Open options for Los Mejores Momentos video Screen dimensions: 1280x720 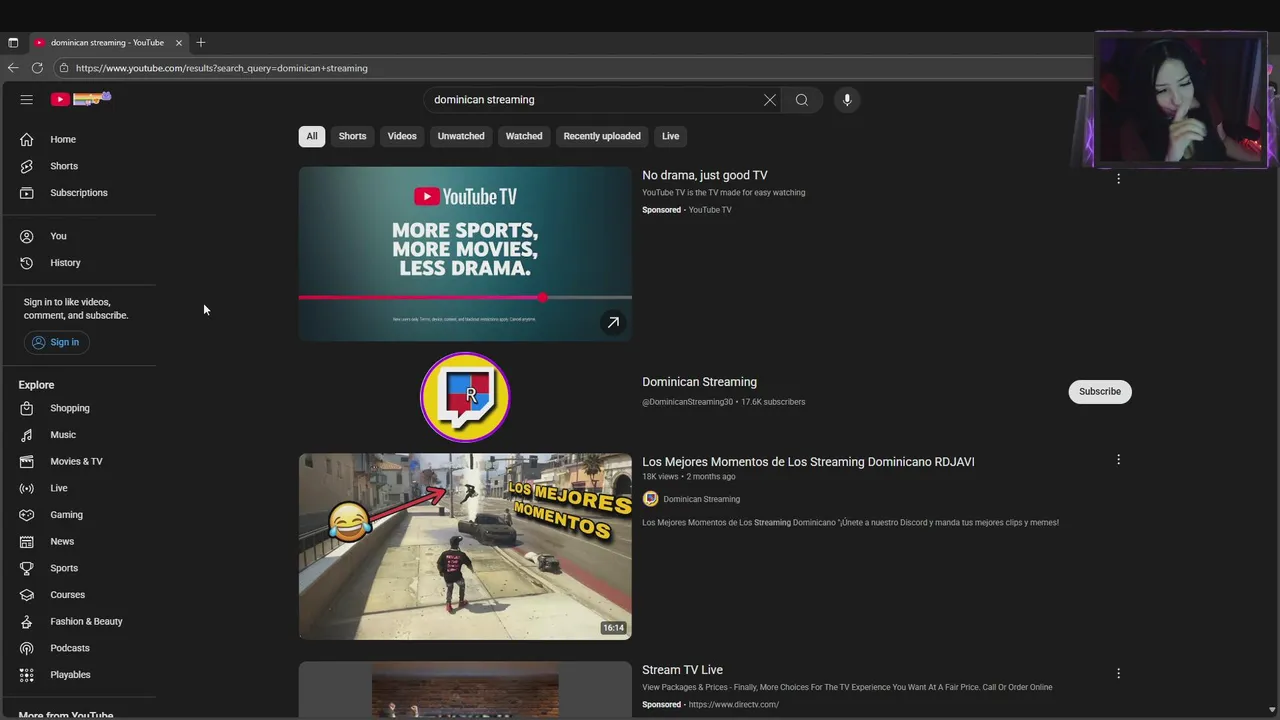pos(1118,459)
